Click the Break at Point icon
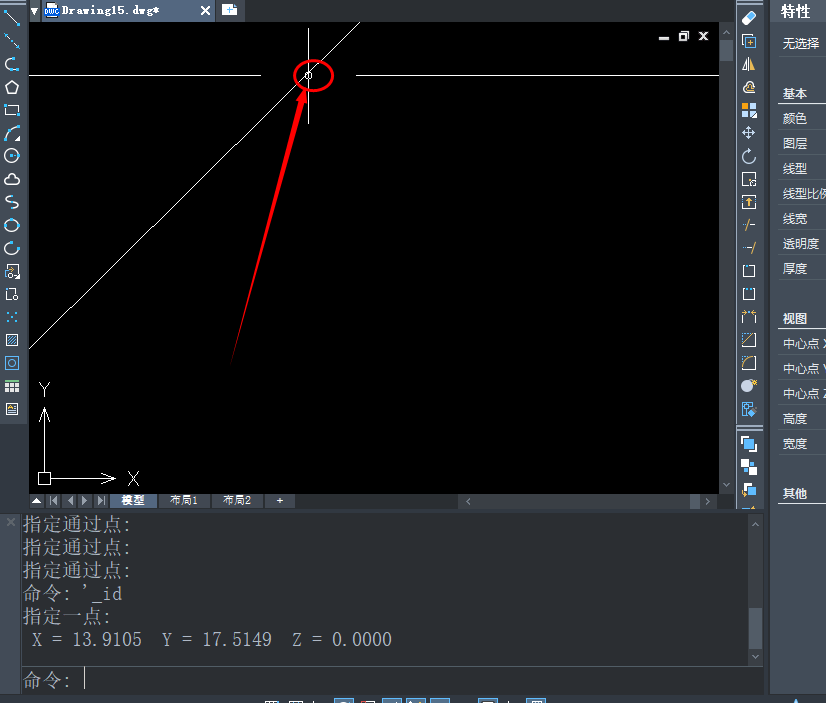This screenshot has width=826, height=703. coord(749,271)
